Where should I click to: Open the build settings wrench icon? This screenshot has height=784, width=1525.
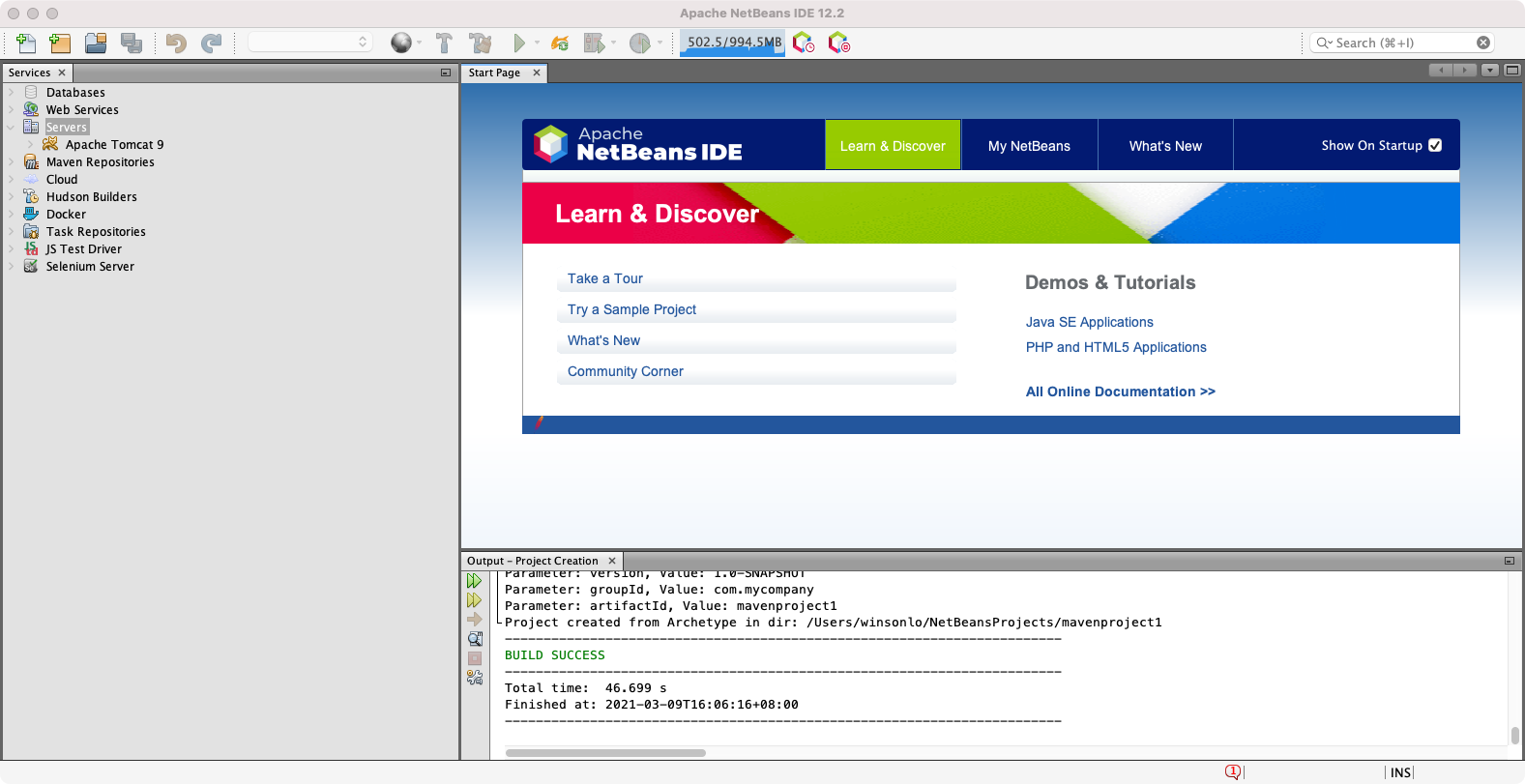[475, 678]
